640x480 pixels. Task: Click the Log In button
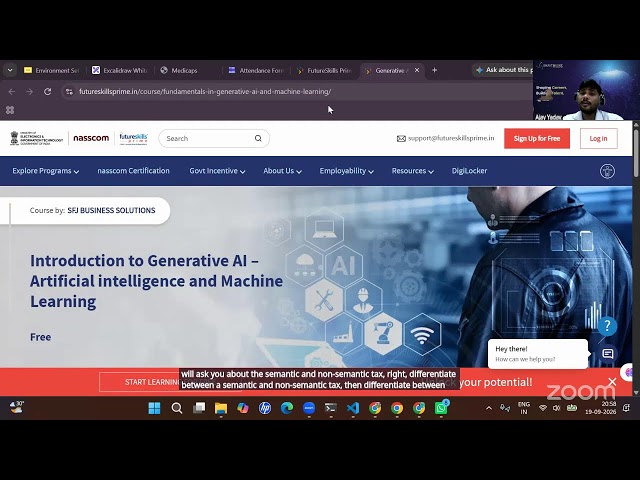click(598, 138)
